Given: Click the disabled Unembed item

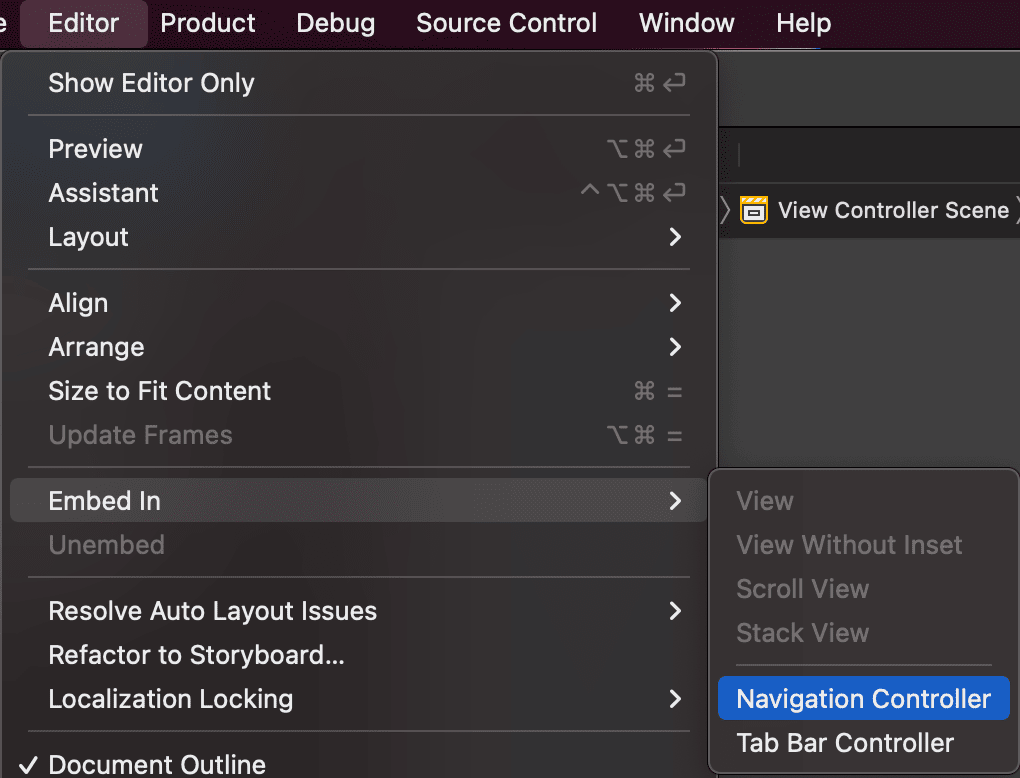Looking at the screenshot, I should [359, 544].
